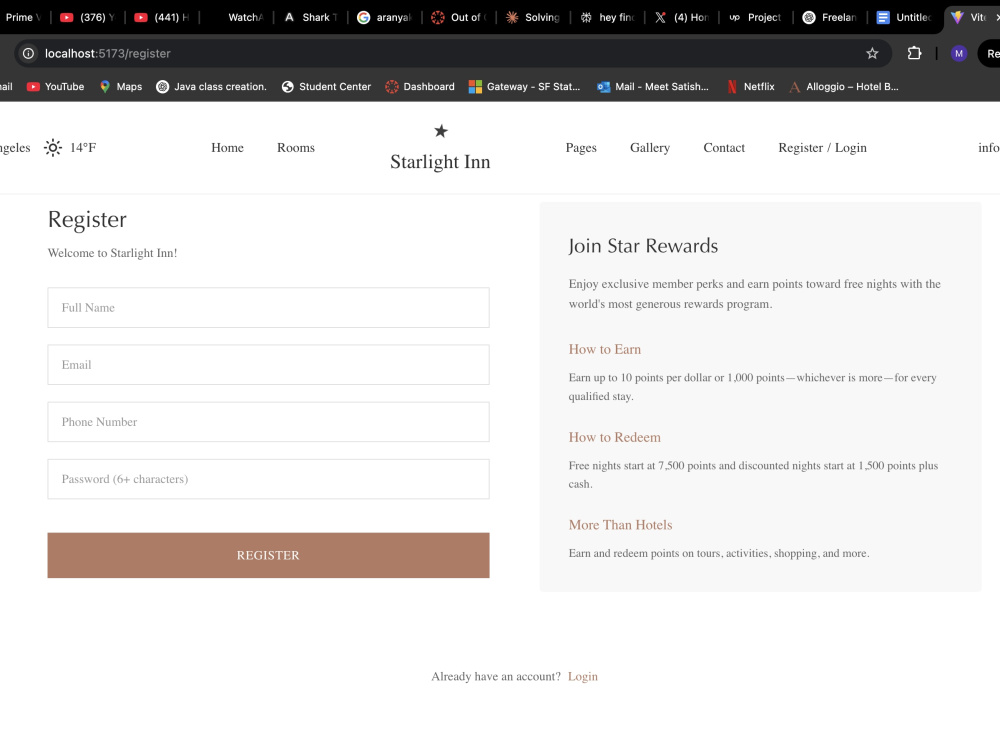
Task: Switch to the Out of tab
Action: pos(459,17)
